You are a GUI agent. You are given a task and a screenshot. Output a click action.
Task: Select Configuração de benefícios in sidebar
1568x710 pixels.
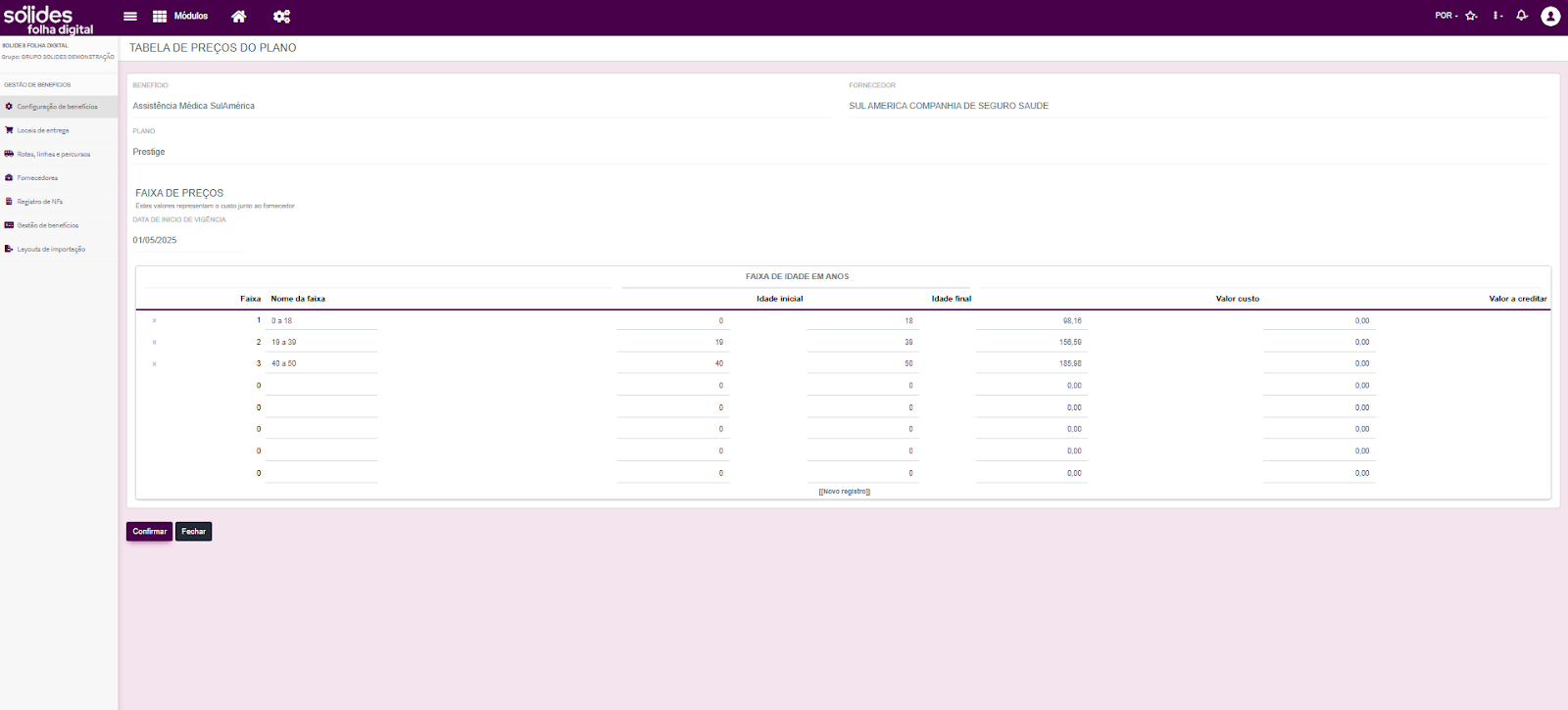point(59,107)
